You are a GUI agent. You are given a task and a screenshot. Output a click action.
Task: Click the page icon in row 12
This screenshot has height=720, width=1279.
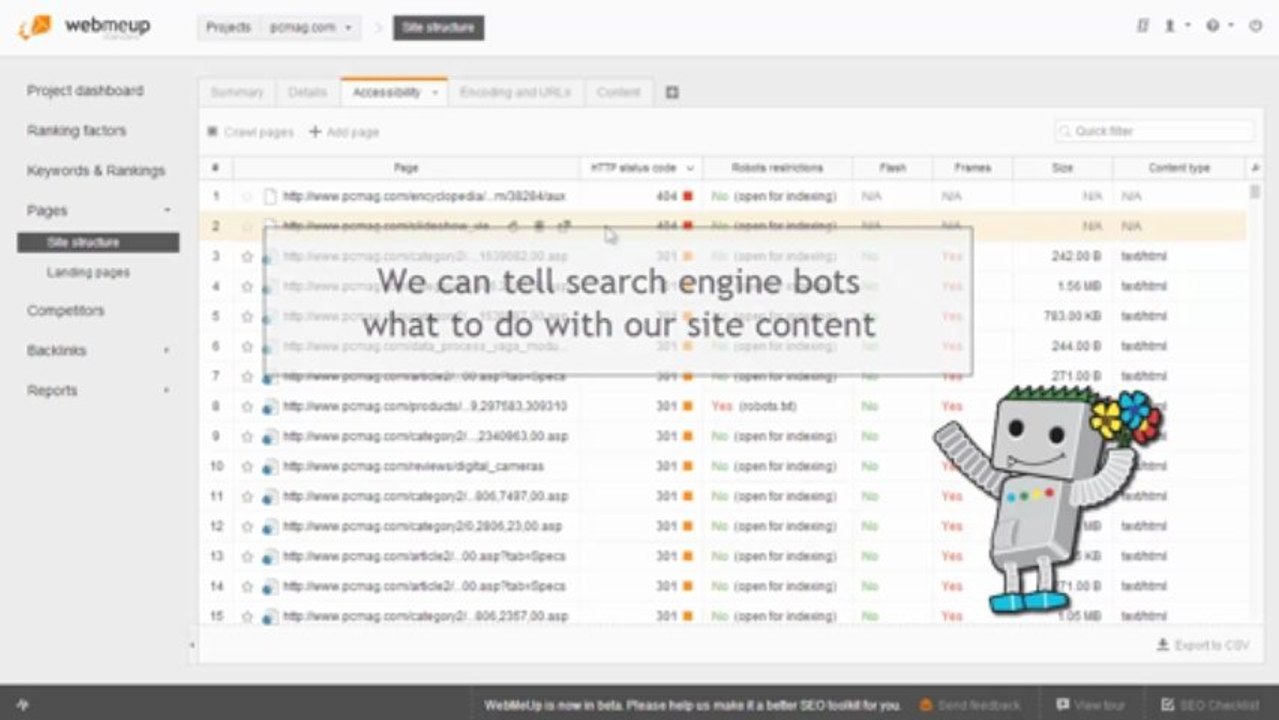coord(269,526)
